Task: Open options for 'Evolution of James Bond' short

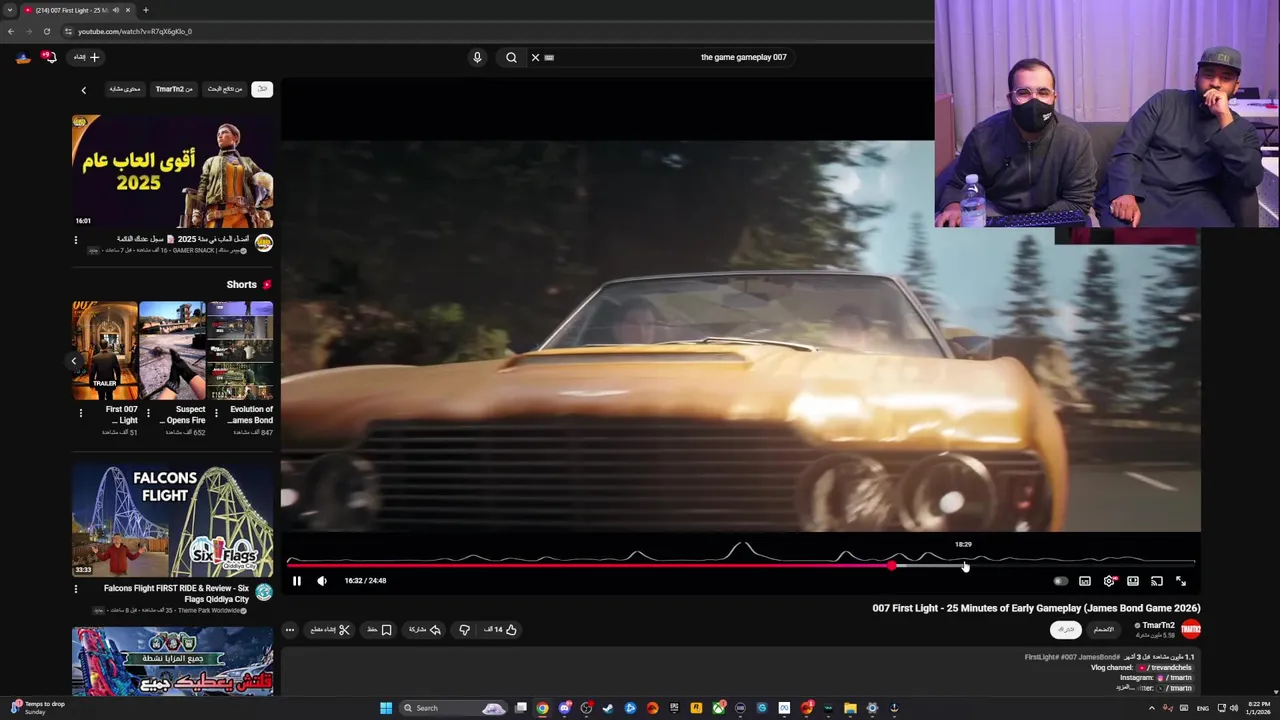Action: coord(216,413)
